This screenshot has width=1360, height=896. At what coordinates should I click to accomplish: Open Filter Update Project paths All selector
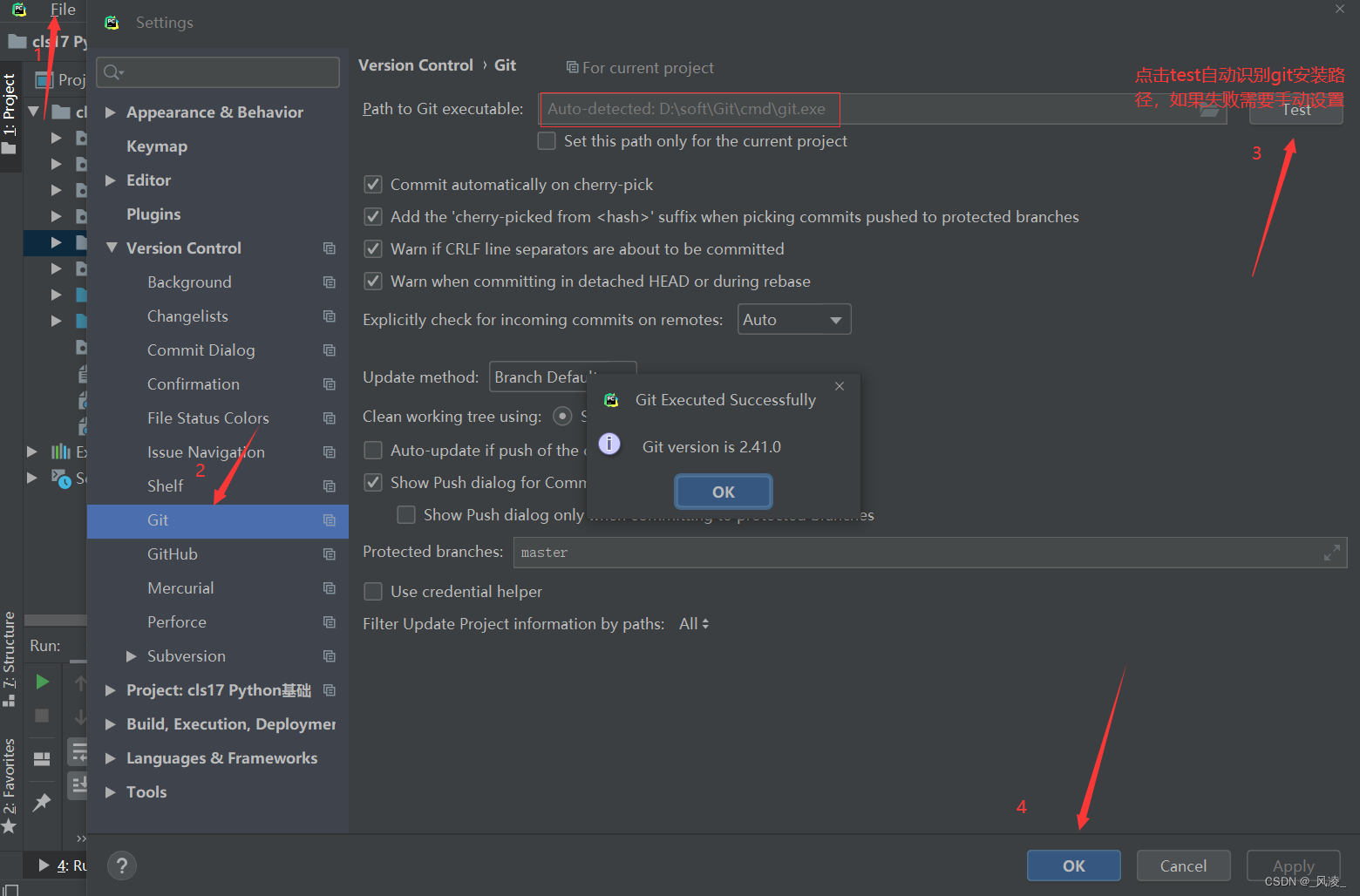(x=694, y=624)
